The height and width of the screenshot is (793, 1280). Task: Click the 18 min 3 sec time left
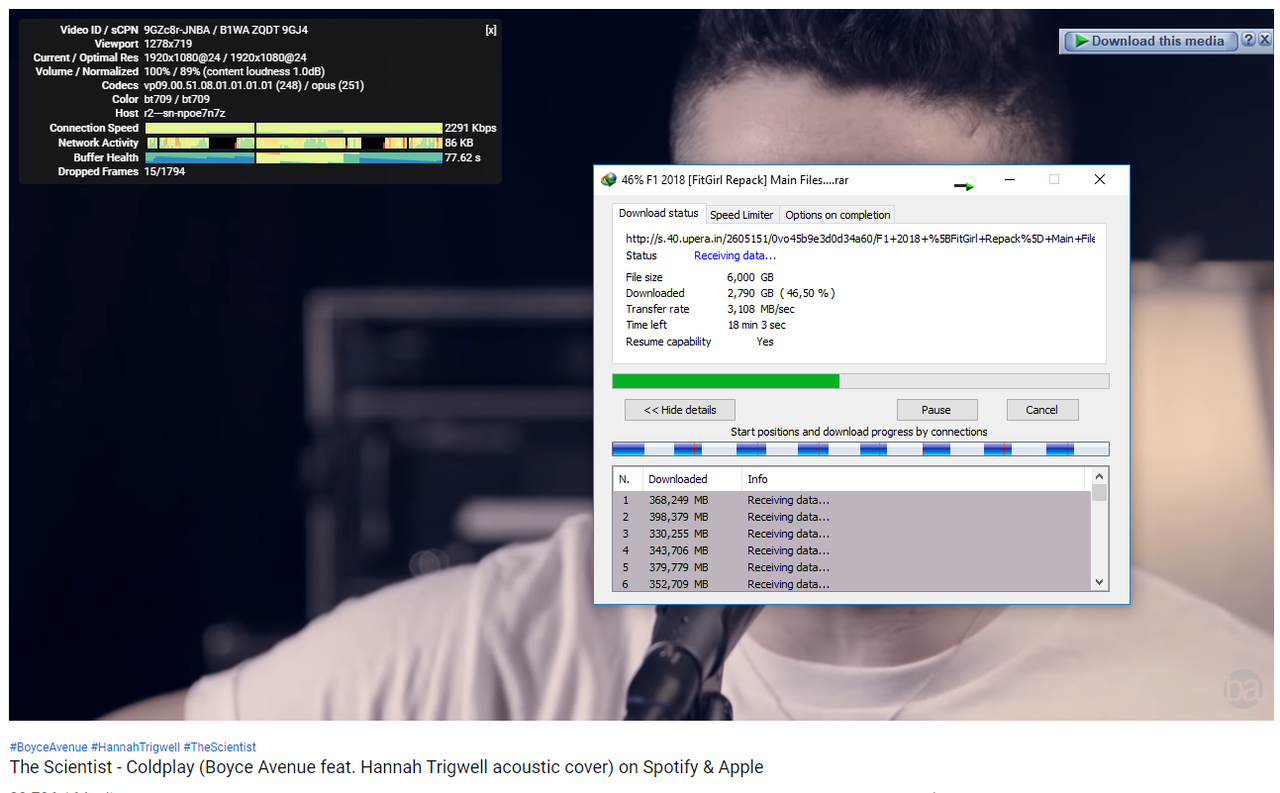point(757,325)
